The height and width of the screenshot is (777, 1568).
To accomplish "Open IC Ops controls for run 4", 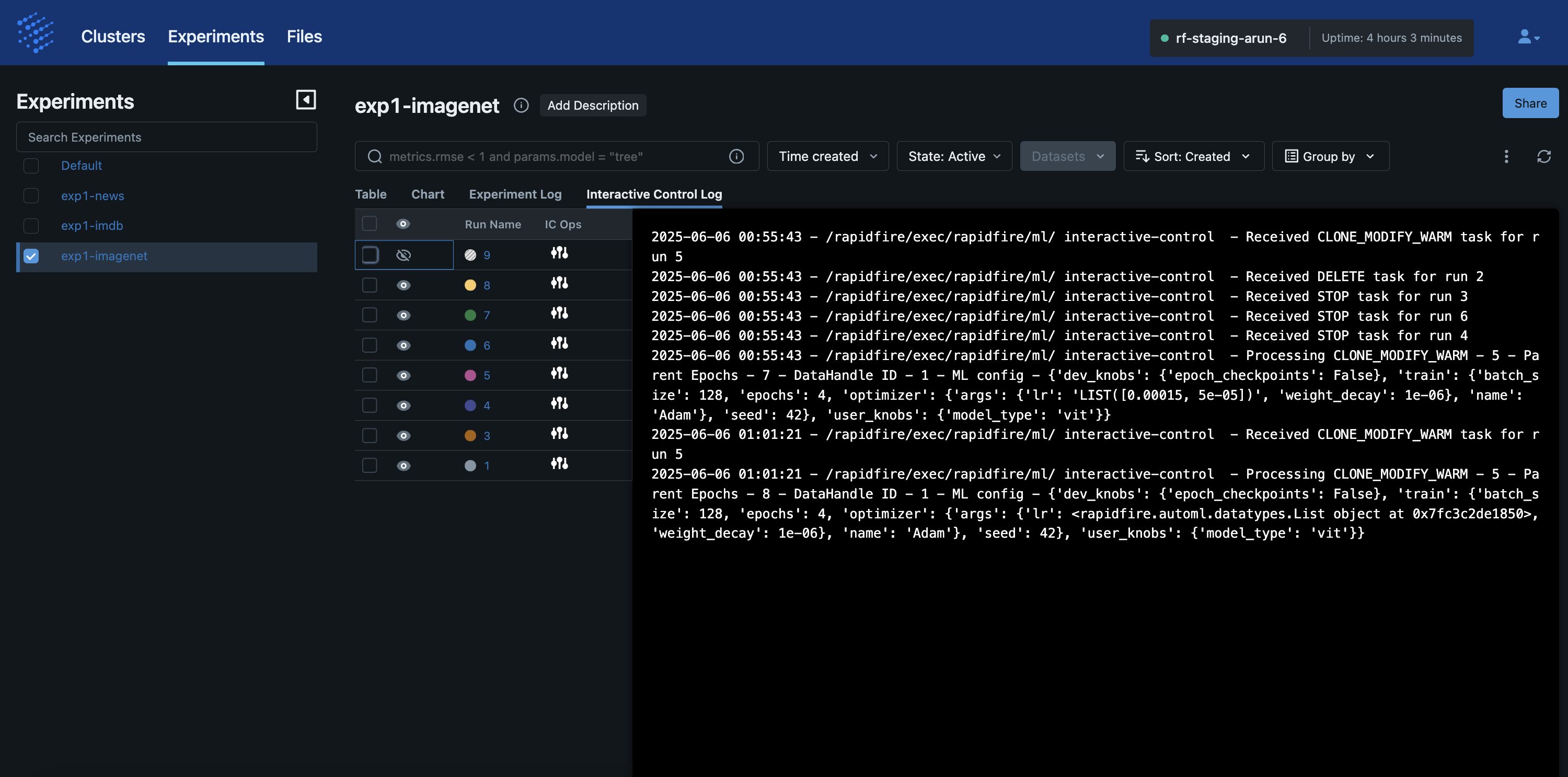I will [x=559, y=403].
